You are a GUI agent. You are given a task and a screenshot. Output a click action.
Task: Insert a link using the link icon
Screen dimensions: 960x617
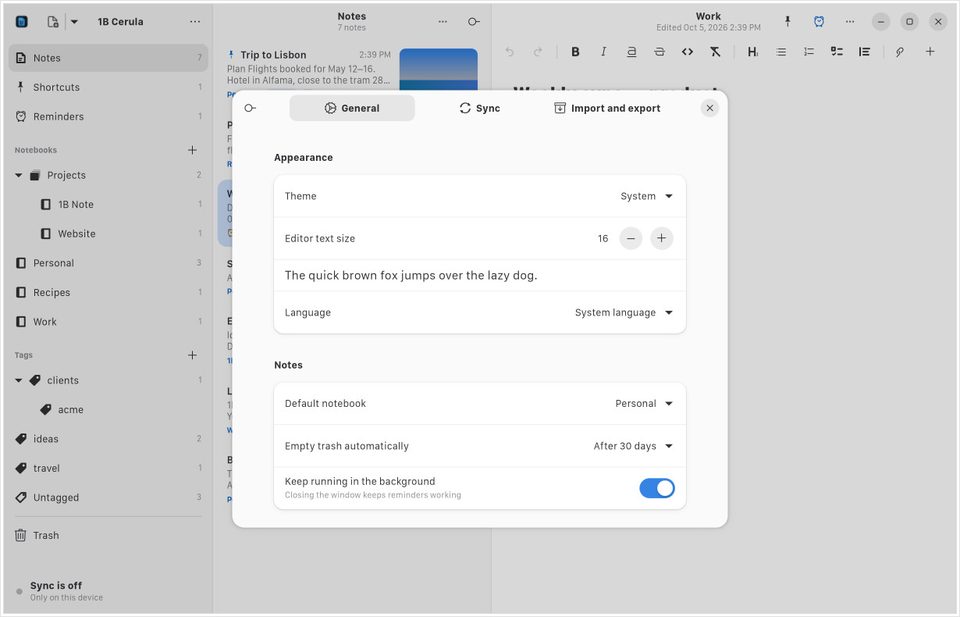pyautogui.click(x=899, y=52)
